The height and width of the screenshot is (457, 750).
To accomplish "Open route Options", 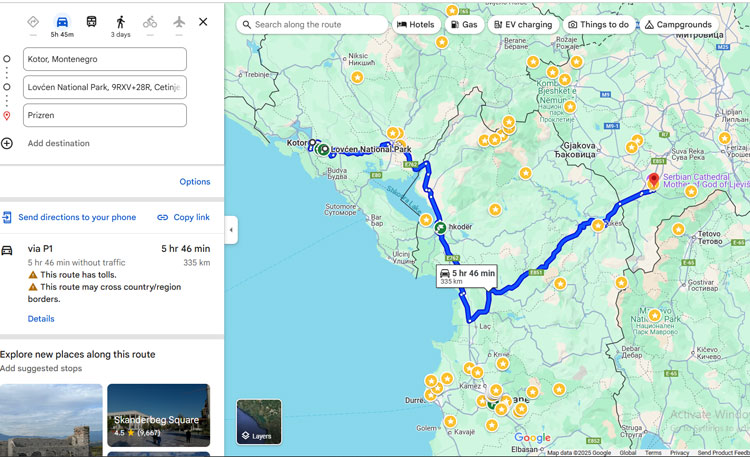I will tap(195, 181).
